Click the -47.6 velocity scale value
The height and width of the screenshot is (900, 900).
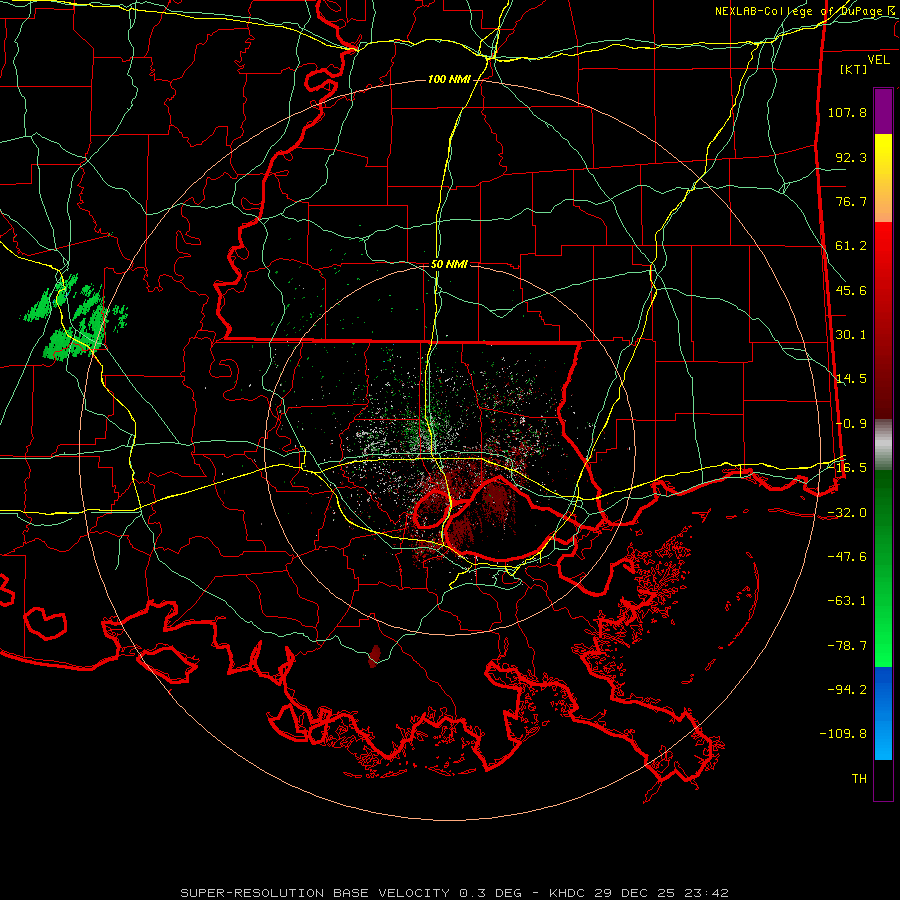[x=847, y=557]
